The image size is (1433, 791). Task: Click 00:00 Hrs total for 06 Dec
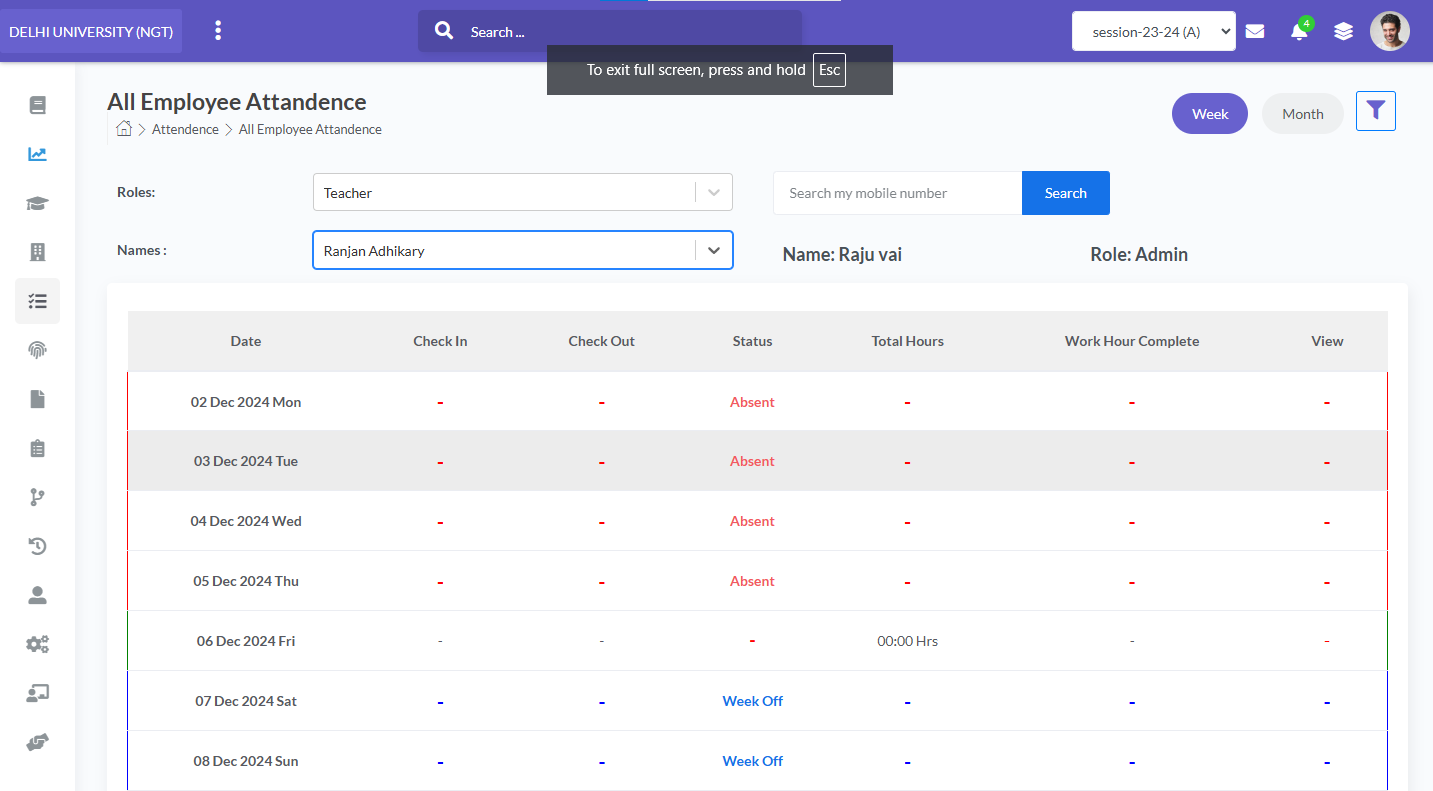click(x=908, y=641)
